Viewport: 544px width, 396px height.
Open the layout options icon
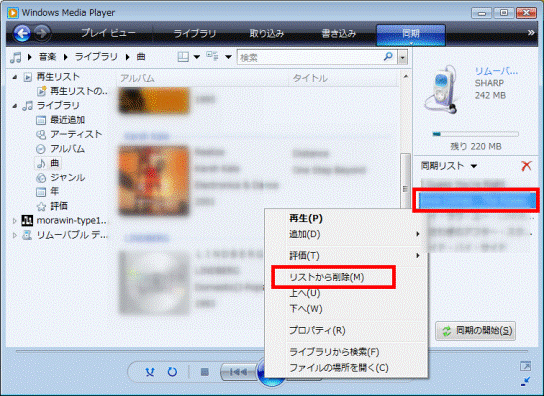tap(183, 57)
